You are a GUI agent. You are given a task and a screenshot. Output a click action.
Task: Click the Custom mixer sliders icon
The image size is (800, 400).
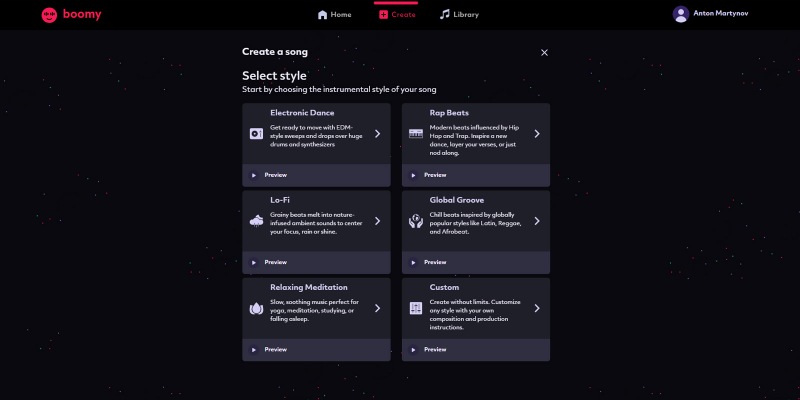pyautogui.click(x=416, y=308)
